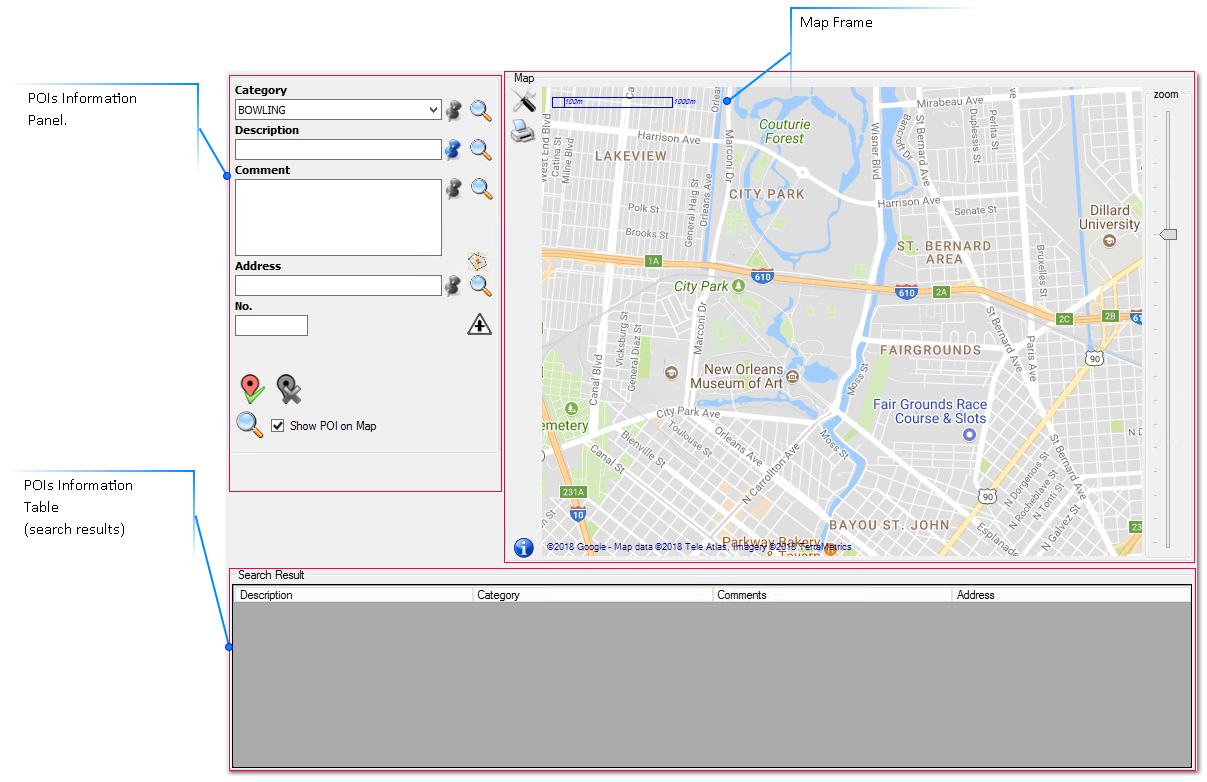The image size is (1207, 782).
Task: Uncheck the Show POI on Map checkbox
Action: point(278,425)
